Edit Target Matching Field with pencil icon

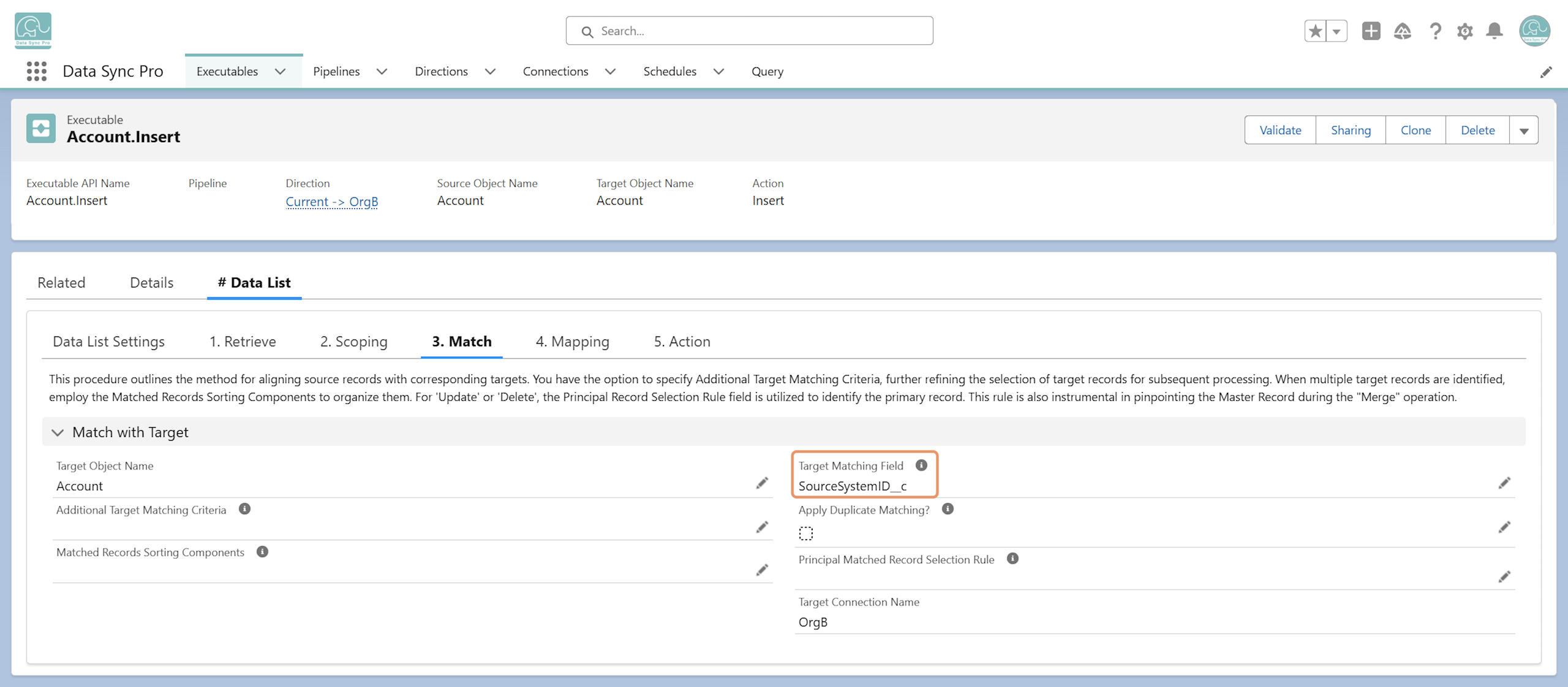tap(1504, 483)
